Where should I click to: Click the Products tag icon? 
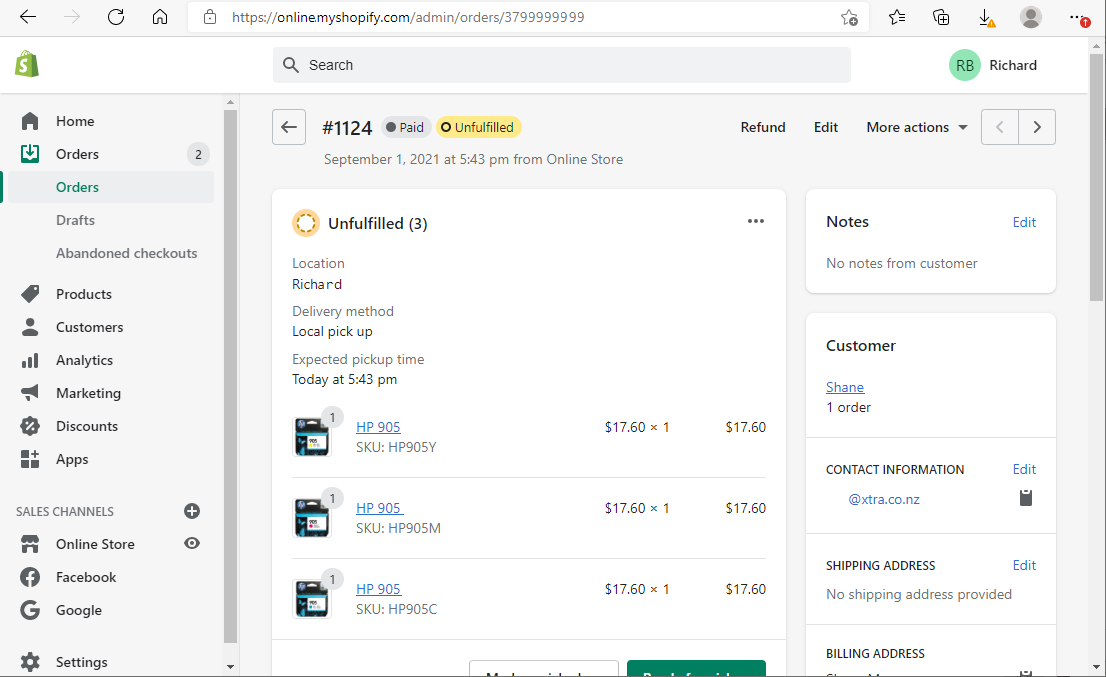(x=30, y=294)
